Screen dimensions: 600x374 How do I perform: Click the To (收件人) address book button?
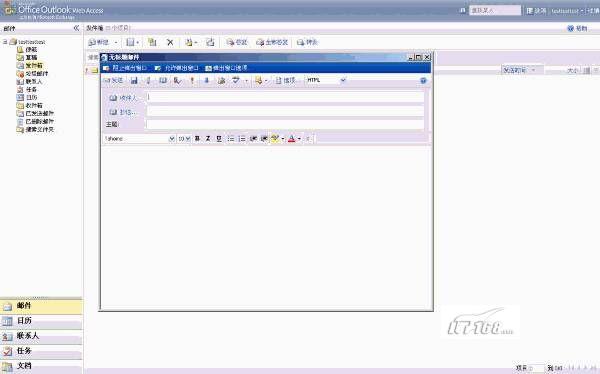tap(124, 98)
